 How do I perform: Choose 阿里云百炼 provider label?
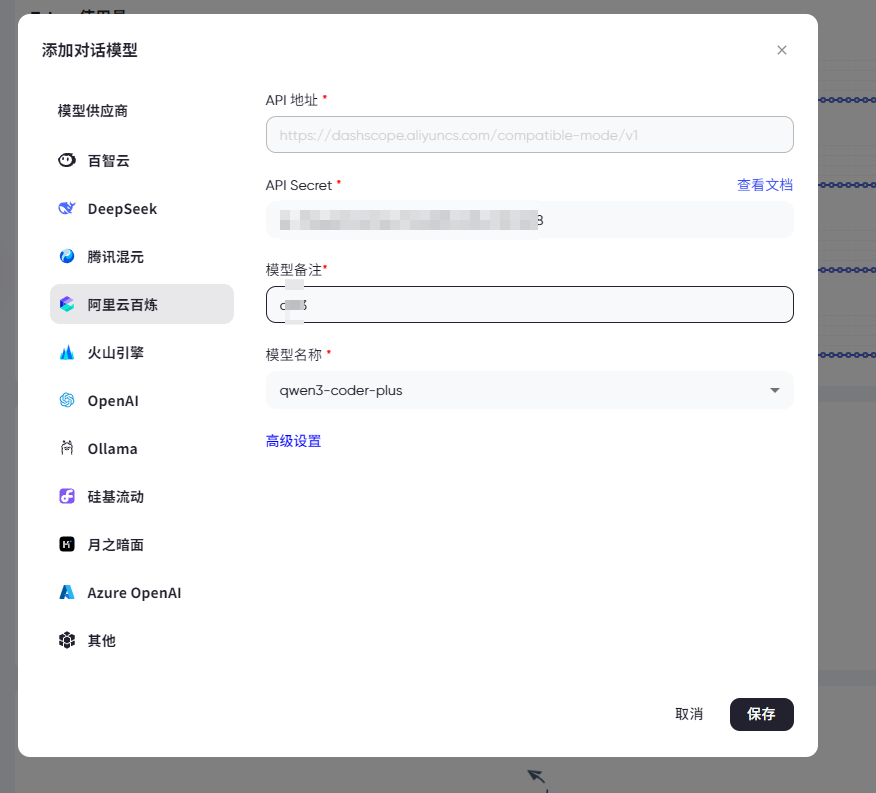point(122,305)
